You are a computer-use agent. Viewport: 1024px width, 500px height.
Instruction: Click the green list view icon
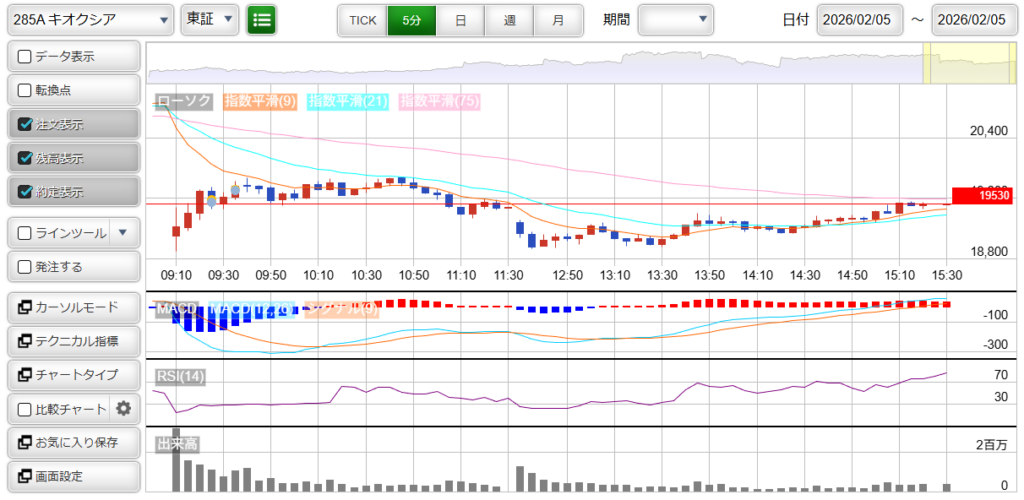point(262,19)
